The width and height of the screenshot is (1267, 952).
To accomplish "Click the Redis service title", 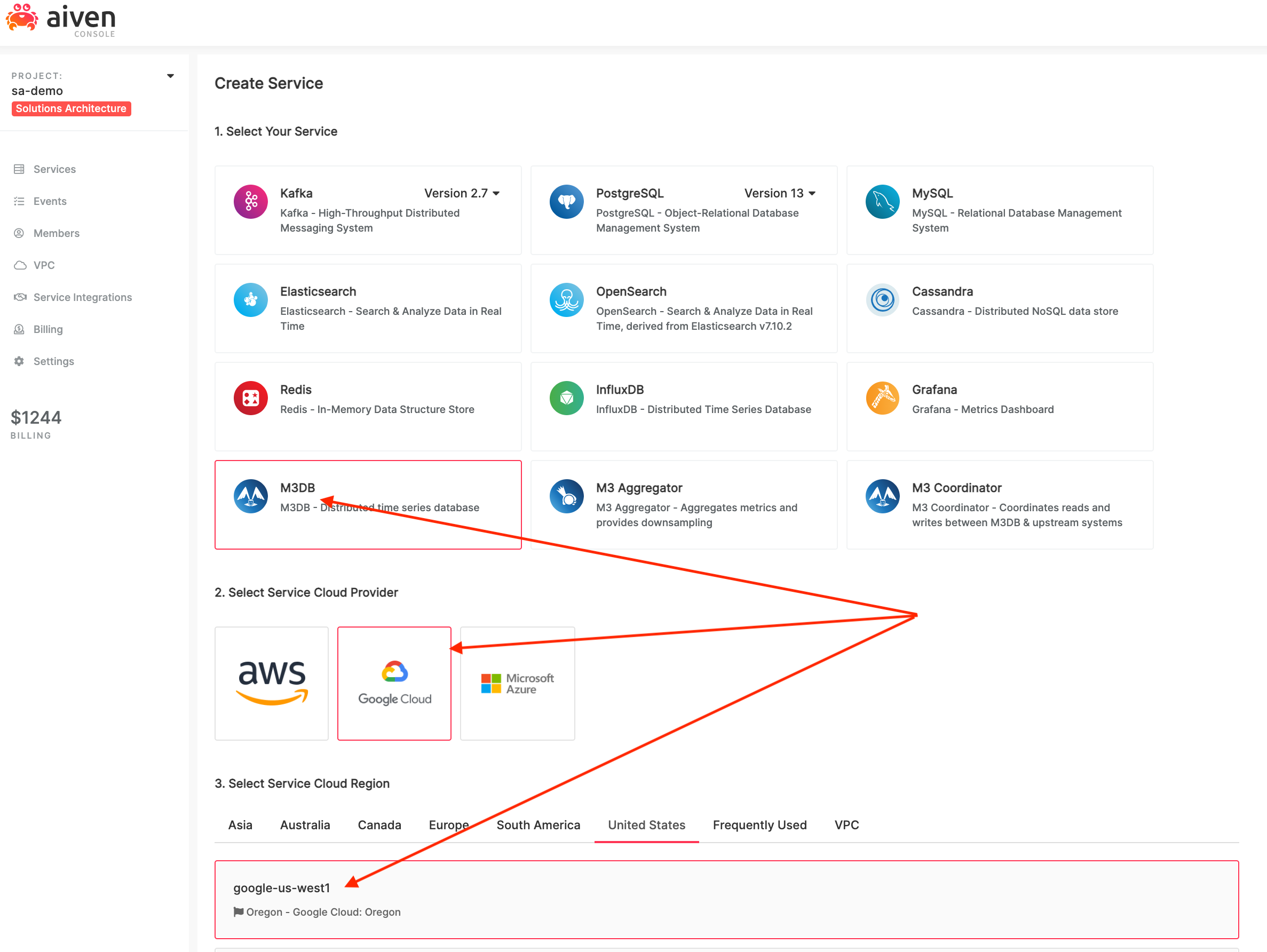I will pos(296,390).
